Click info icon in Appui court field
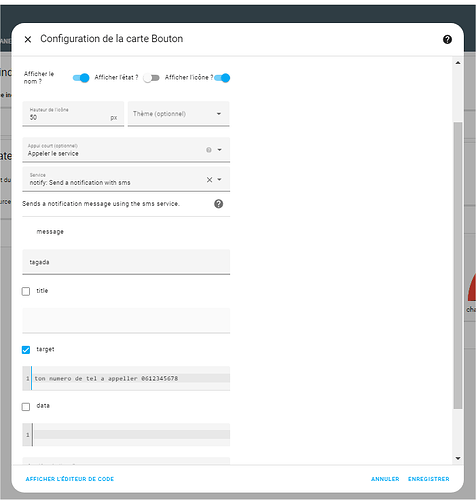The width and height of the screenshot is (476, 500). click(209, 150)
